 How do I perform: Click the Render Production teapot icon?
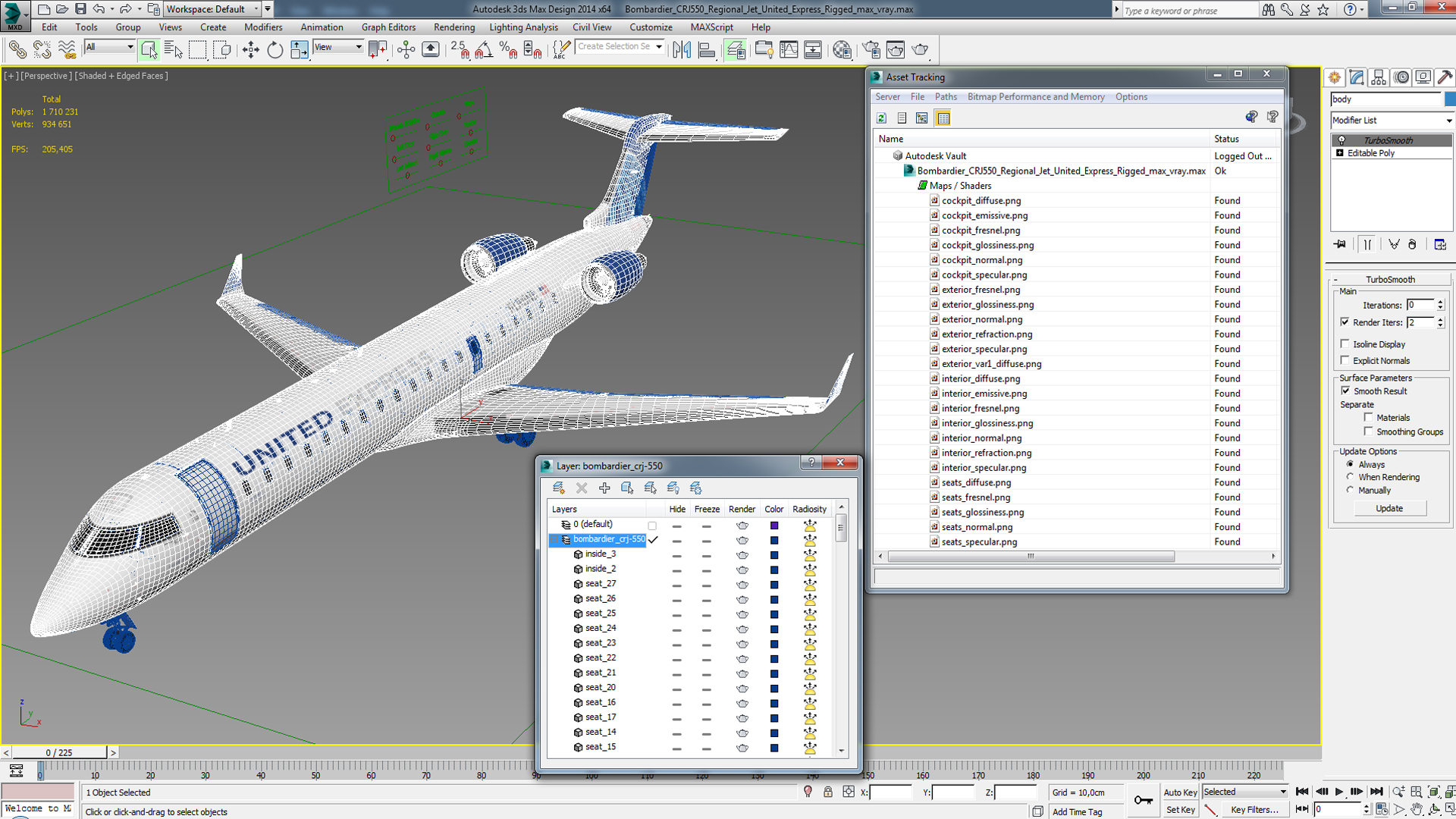920,50
